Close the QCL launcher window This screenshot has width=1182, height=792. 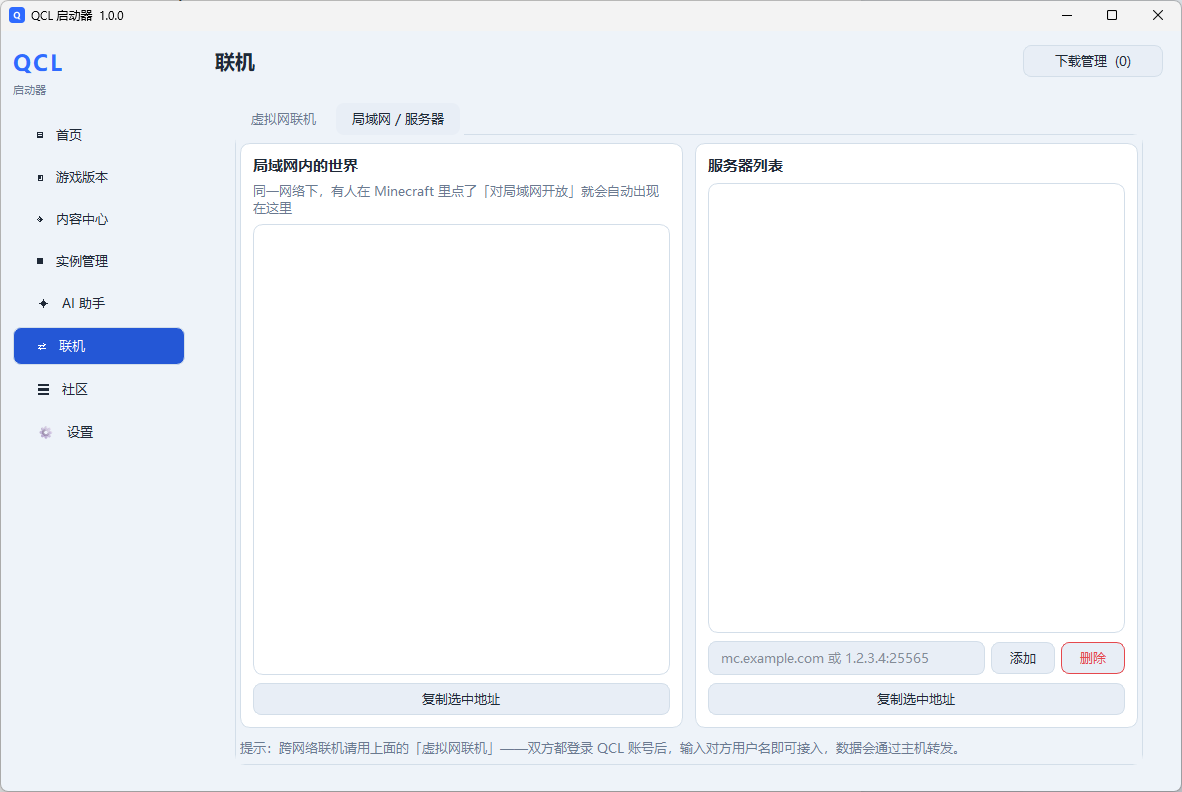point(1158,15)
